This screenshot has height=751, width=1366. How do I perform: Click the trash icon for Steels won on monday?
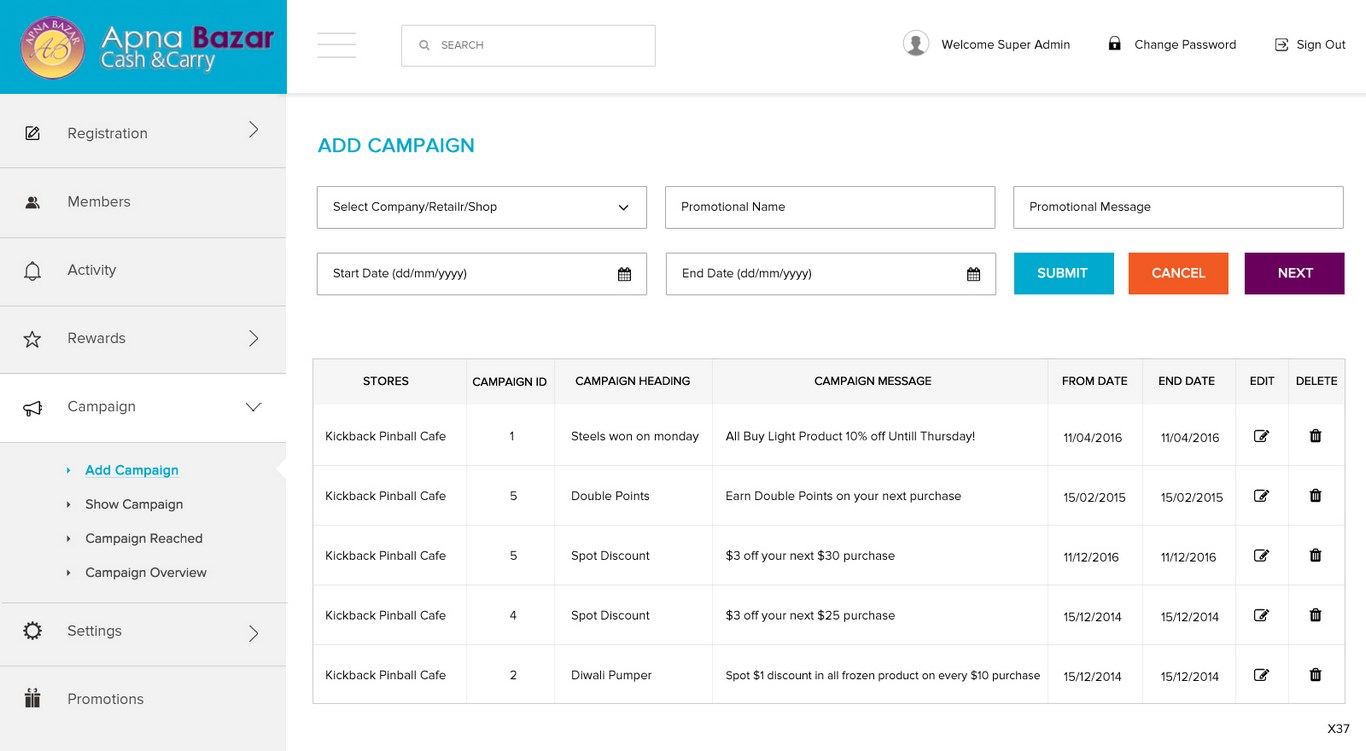tap(1315, 436)
